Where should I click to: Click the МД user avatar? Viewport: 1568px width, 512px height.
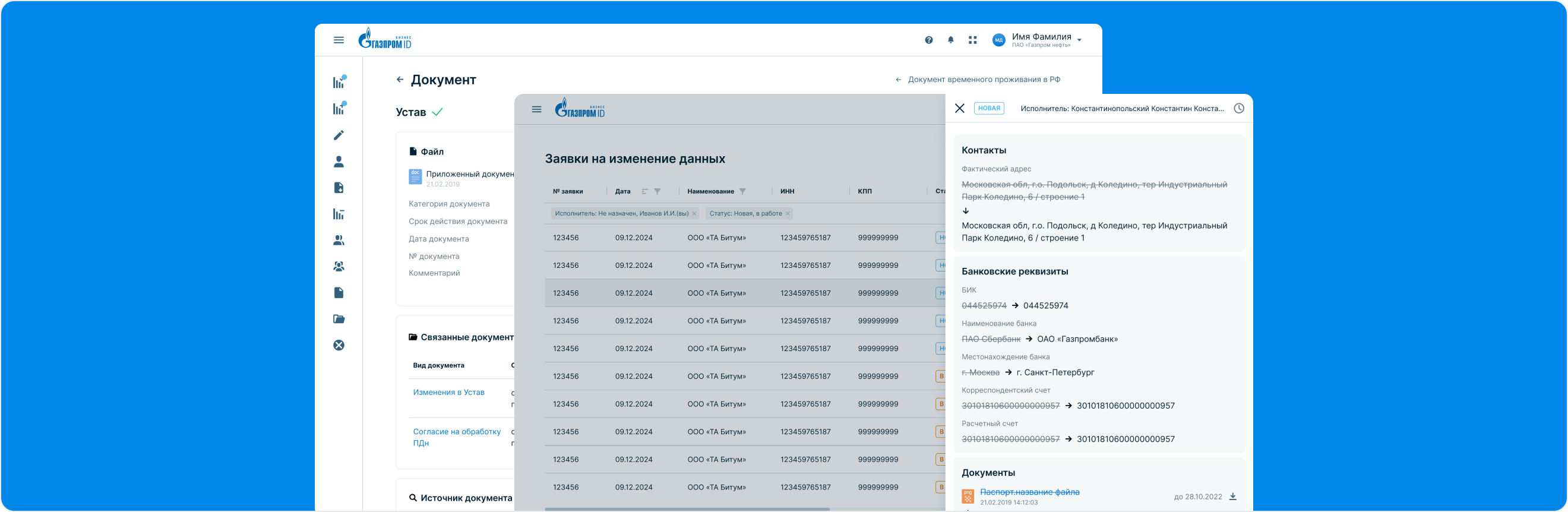[998, 40]
